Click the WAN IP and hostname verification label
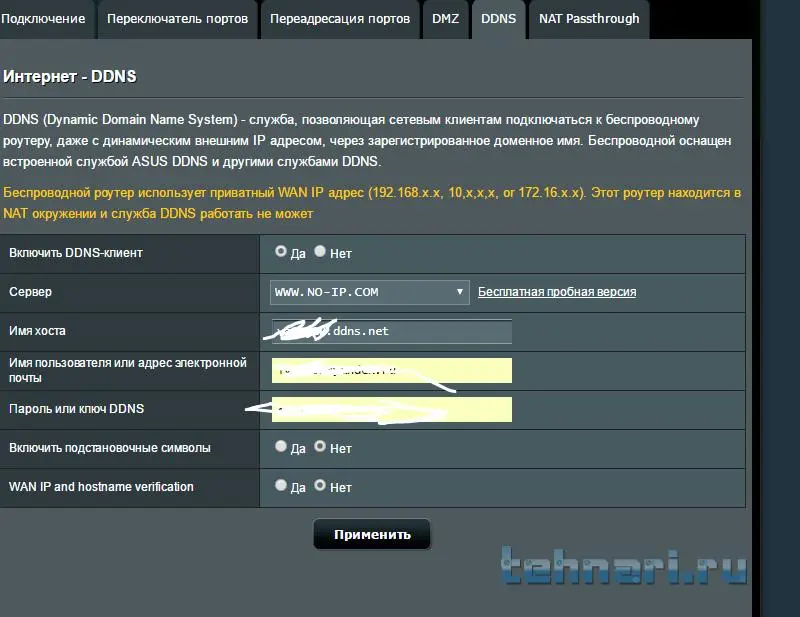Screen dimensions: 800x617 pos(101,487)
